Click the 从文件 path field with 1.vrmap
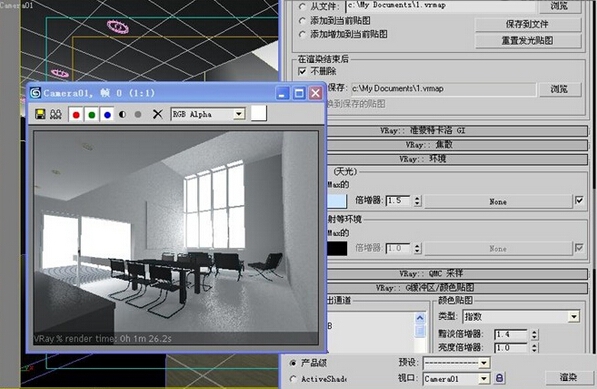This screenshot has height=389, width=597. tap(441, 6)
